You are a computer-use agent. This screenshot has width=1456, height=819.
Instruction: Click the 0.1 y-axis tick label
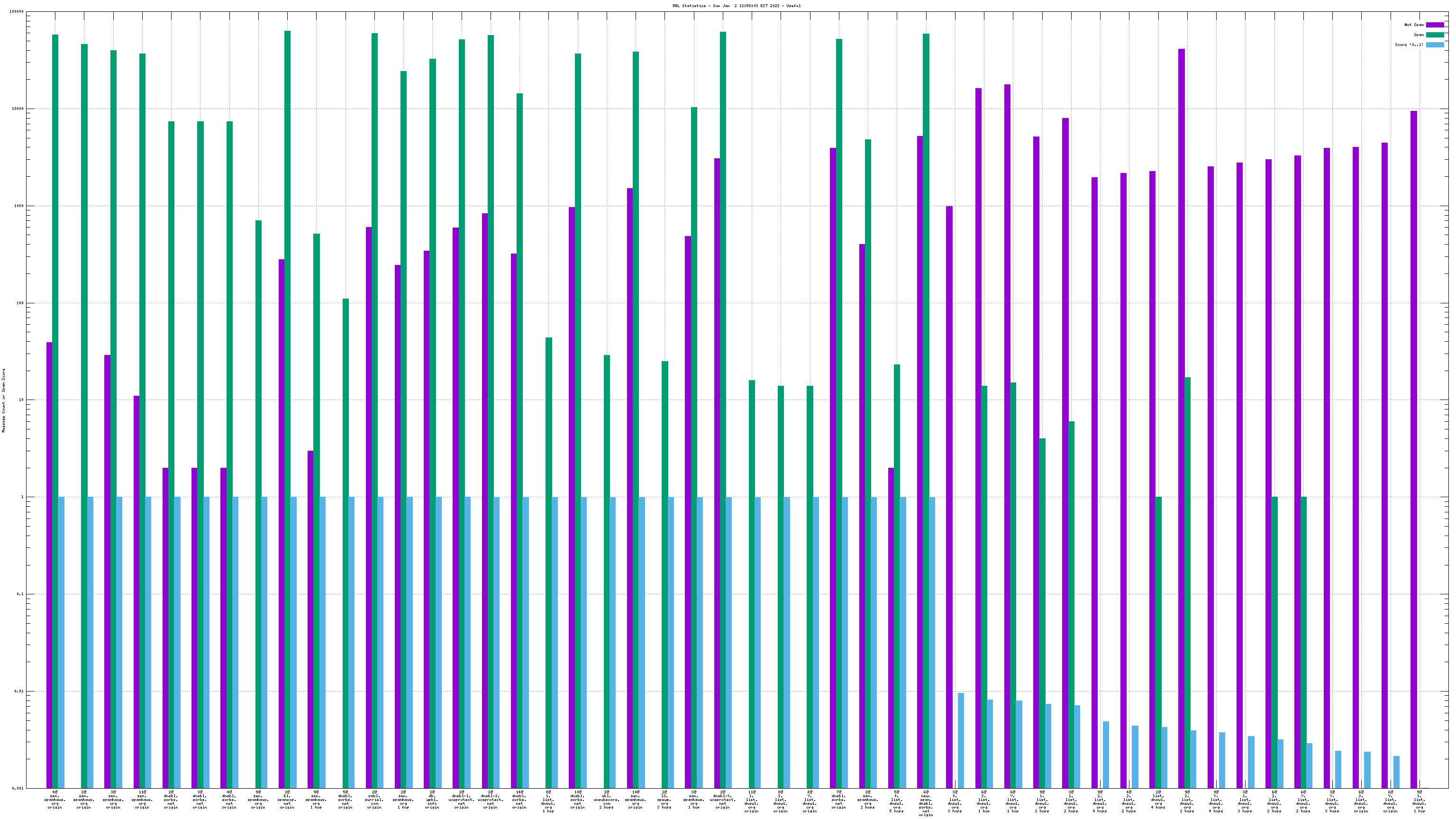[x=20, y=594]
